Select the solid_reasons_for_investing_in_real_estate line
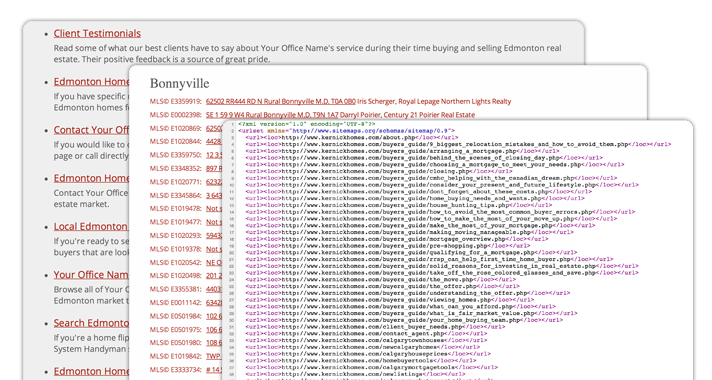 tap(442, 266)
